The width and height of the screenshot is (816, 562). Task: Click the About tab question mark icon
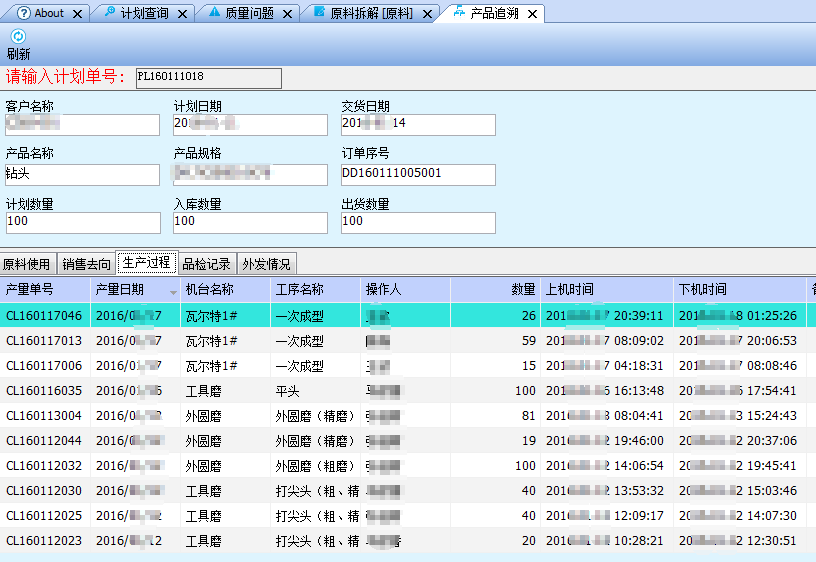click(24, 13)
